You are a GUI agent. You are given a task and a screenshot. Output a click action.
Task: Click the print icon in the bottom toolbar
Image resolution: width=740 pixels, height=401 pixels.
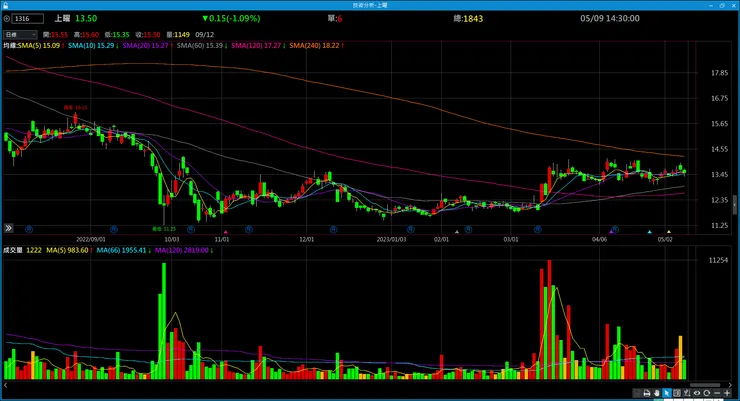coord(647,393)
